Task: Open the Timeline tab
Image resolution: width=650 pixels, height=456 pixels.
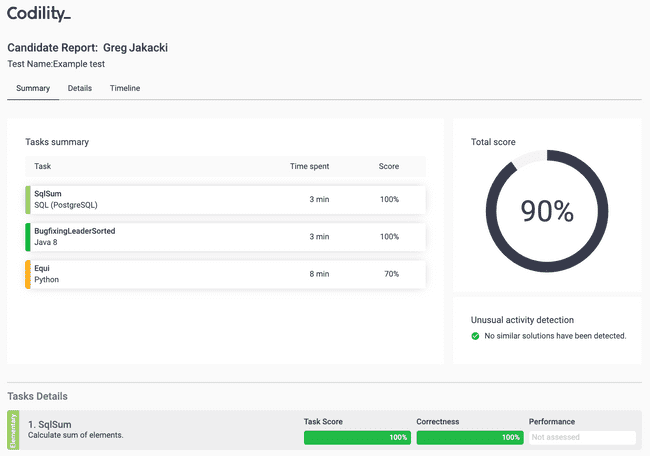Action: pyautogui.click(x=125, y=88)
